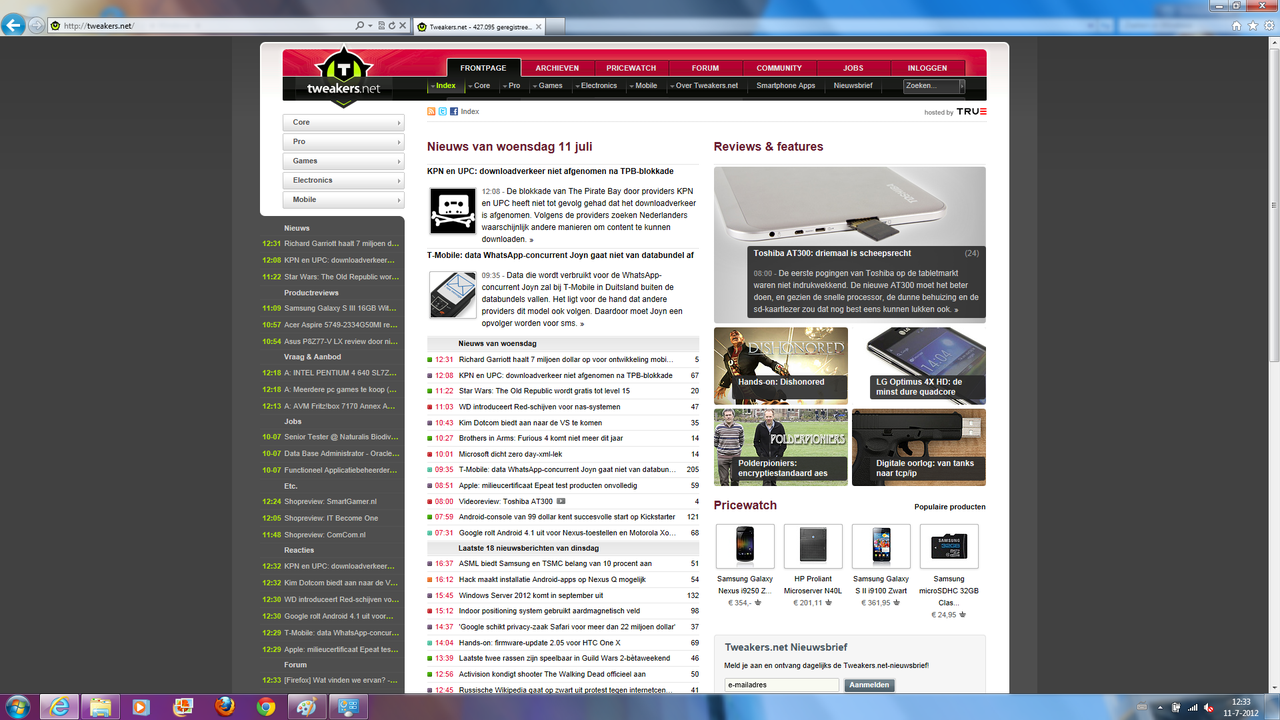Expand the Electronics sidebar menu
Viewport: 1280px width, 720px height.
coord(343,180)
